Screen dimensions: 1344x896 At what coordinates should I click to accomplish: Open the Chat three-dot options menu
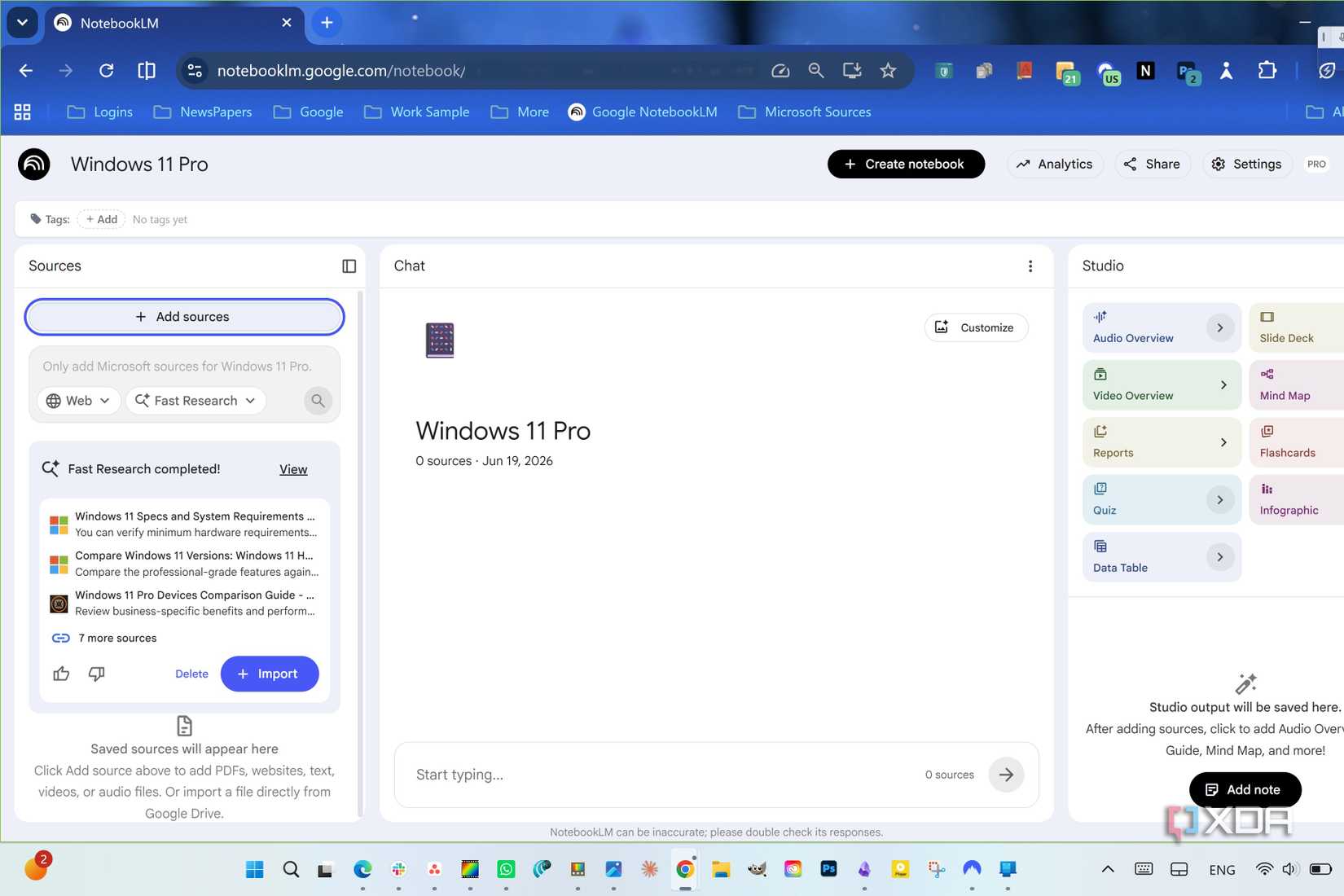click(x=1030, y=266)
